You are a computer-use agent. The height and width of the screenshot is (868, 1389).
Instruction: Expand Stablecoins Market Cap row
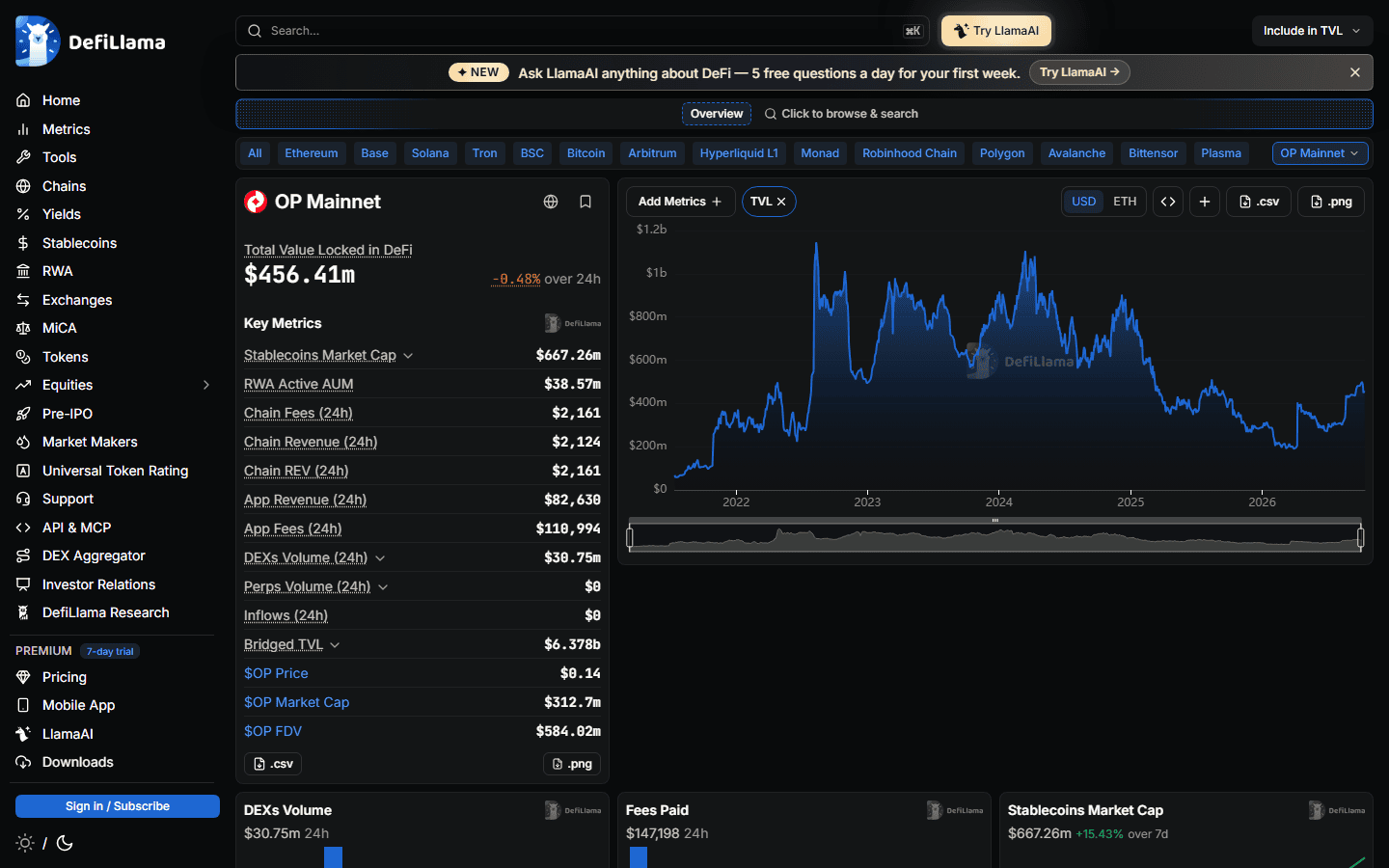tap(408, 356)
